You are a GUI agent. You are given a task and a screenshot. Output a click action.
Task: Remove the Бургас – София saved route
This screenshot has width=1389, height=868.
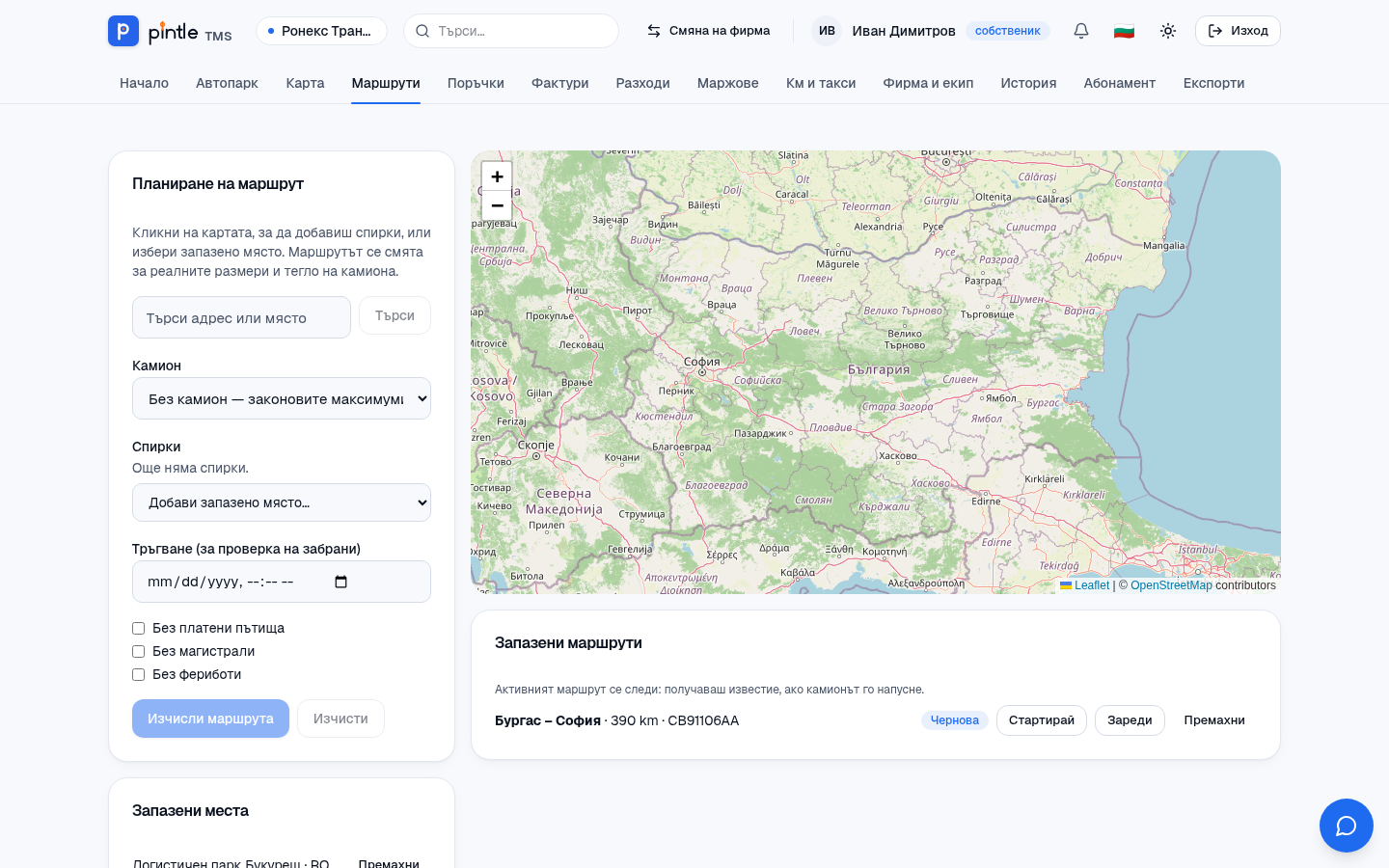click(x=1214, y=720)
